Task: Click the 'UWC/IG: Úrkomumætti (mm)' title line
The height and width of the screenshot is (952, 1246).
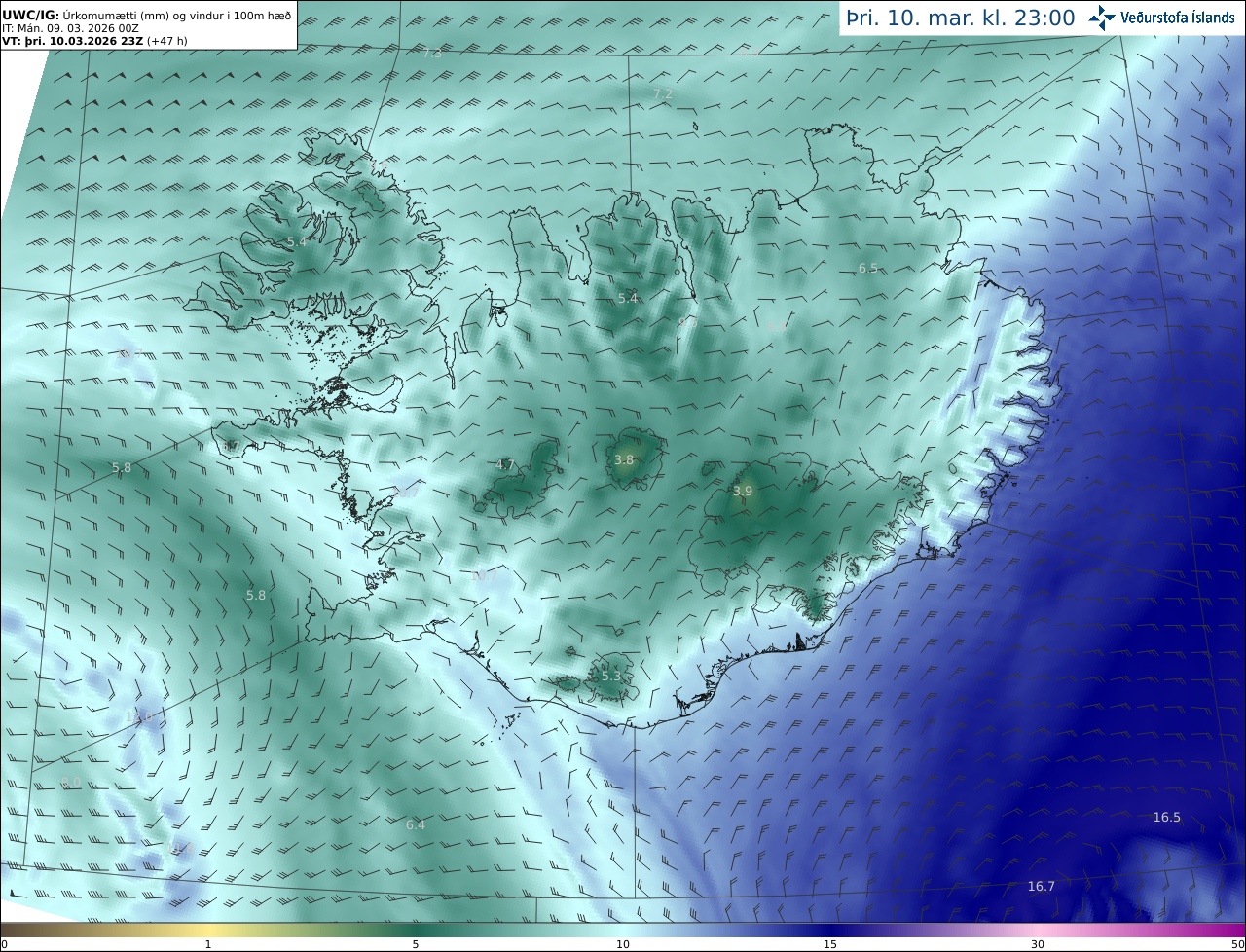Action: tap(147, 16)
